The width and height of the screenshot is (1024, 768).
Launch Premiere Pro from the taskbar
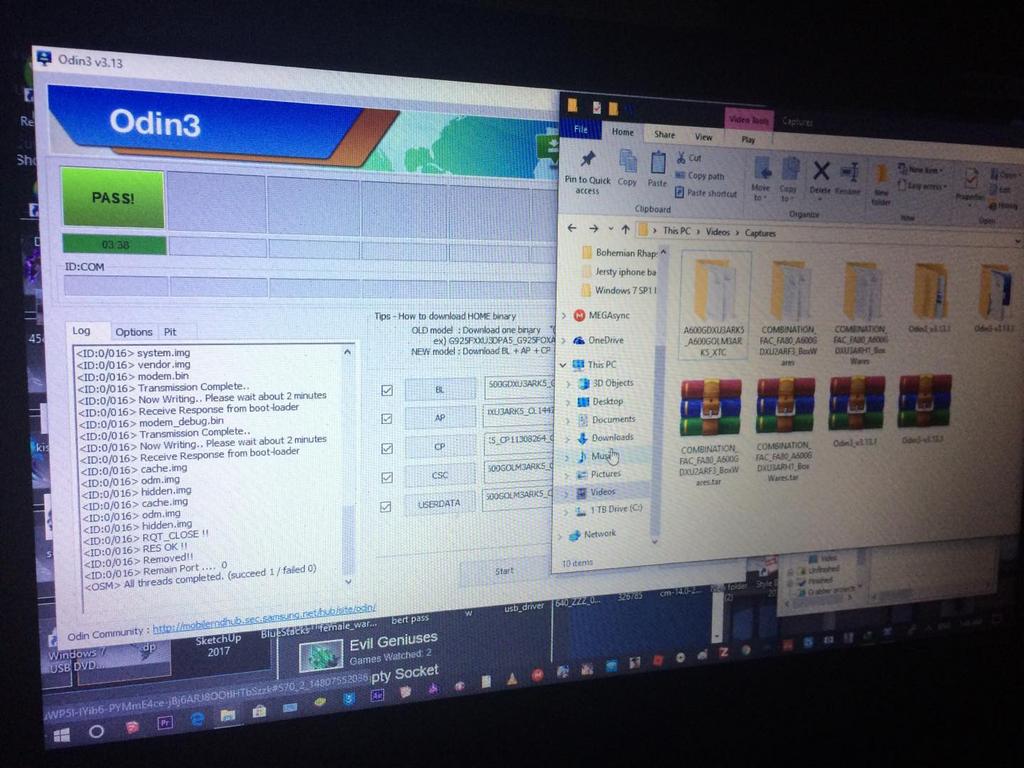pyautogui.click(x=165, y=724)
